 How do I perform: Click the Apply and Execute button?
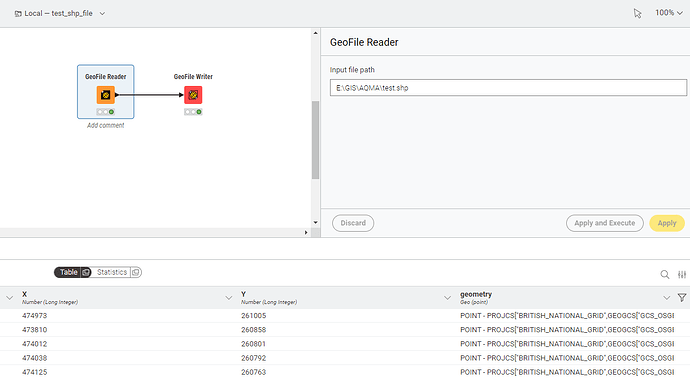pyautogui.click(x=605, y=223)
